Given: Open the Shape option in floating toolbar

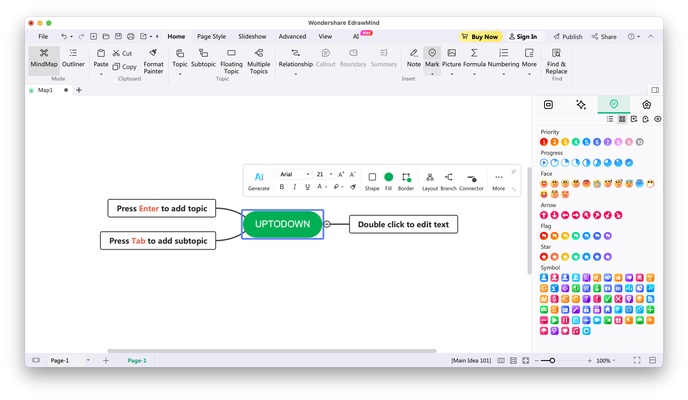Looking at the screenshot, I should 372,181.
